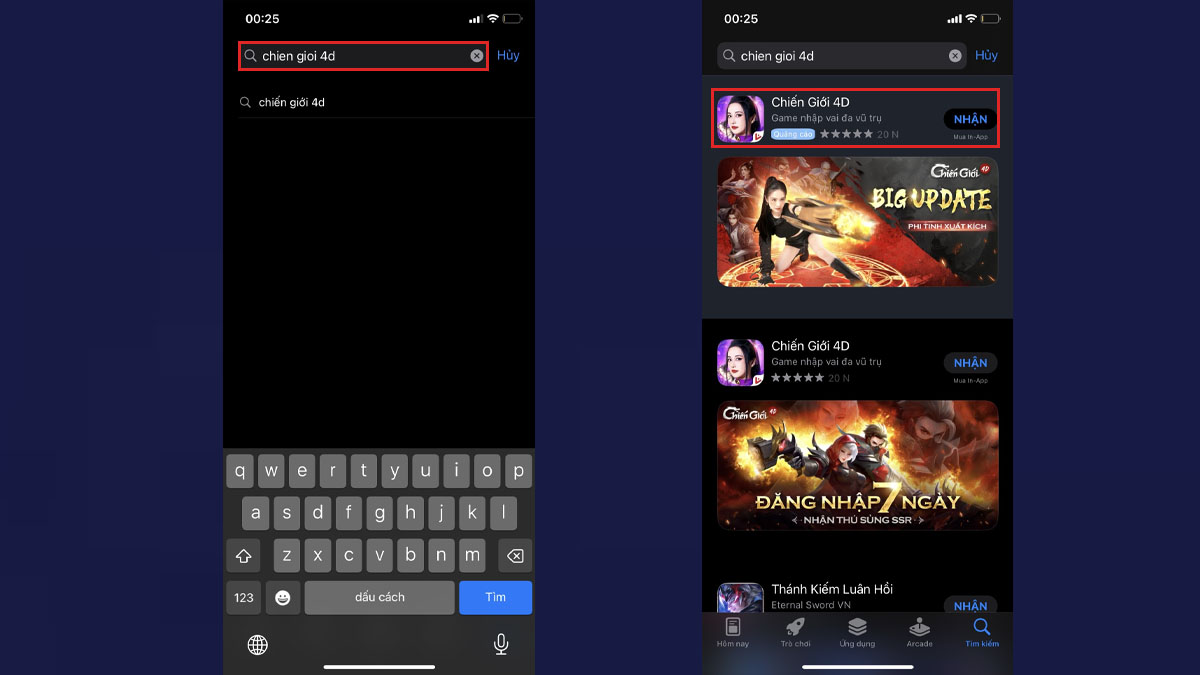
Task: Open the Thánh Kiếm Luân Hồi title
Action: pos(832,589)
